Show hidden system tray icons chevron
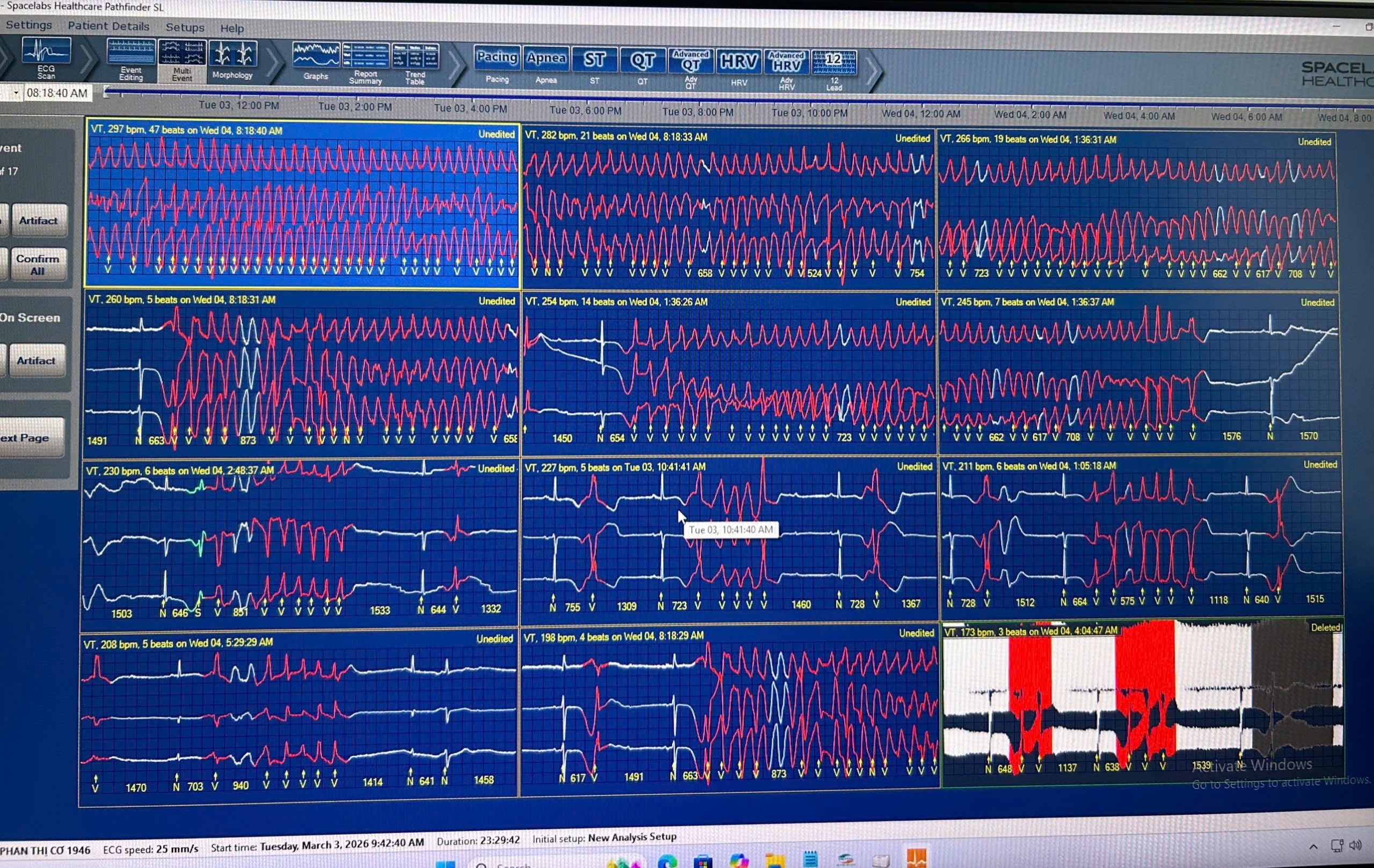This screenshot has height=868, width=1374. point(1313,847)
